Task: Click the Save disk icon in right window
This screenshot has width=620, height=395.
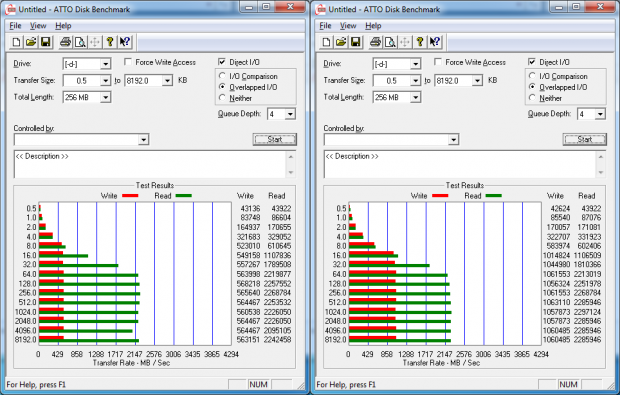Action: point(356,42)
